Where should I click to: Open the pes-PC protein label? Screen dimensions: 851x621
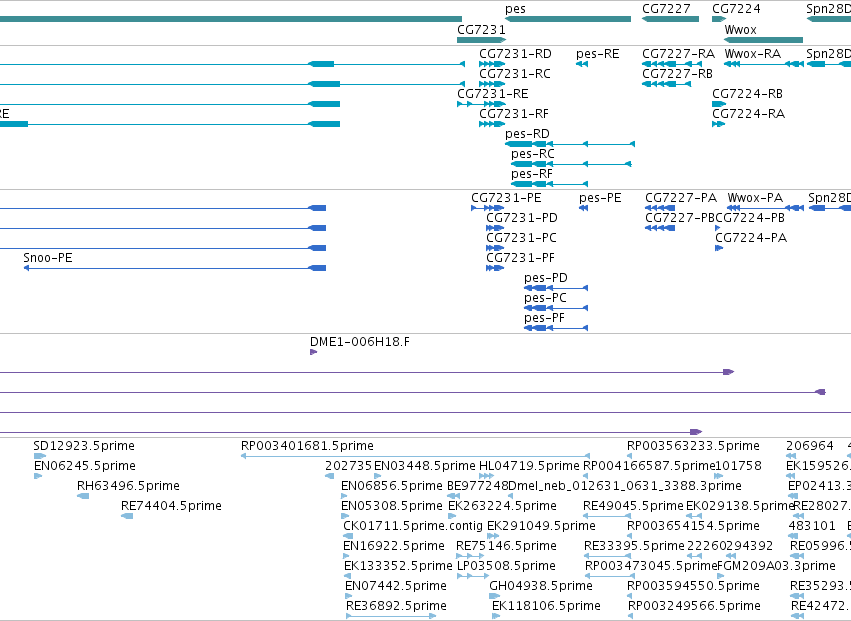click(x=545, y=299)
